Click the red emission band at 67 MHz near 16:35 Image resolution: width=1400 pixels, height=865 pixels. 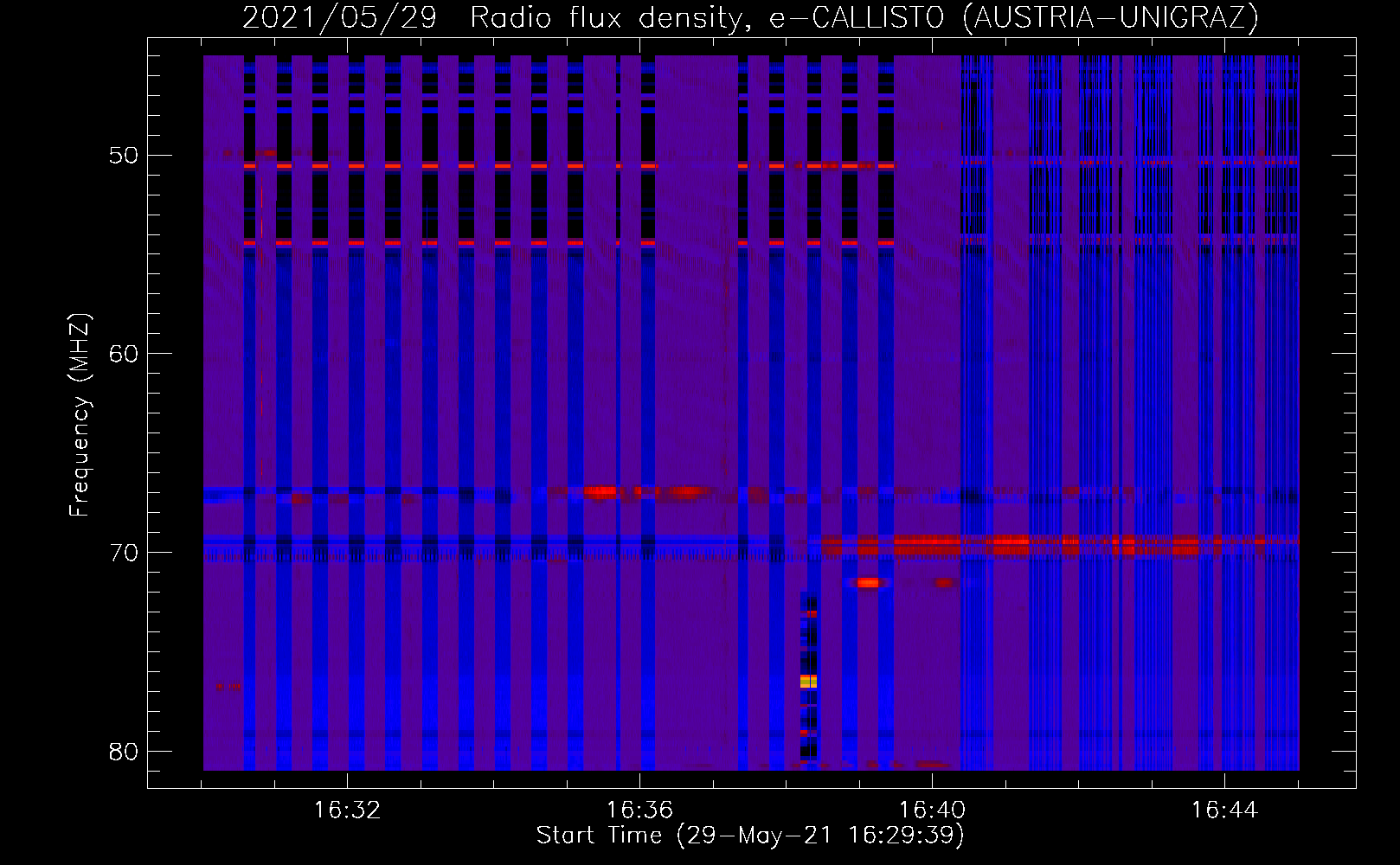tap(601, 492)
